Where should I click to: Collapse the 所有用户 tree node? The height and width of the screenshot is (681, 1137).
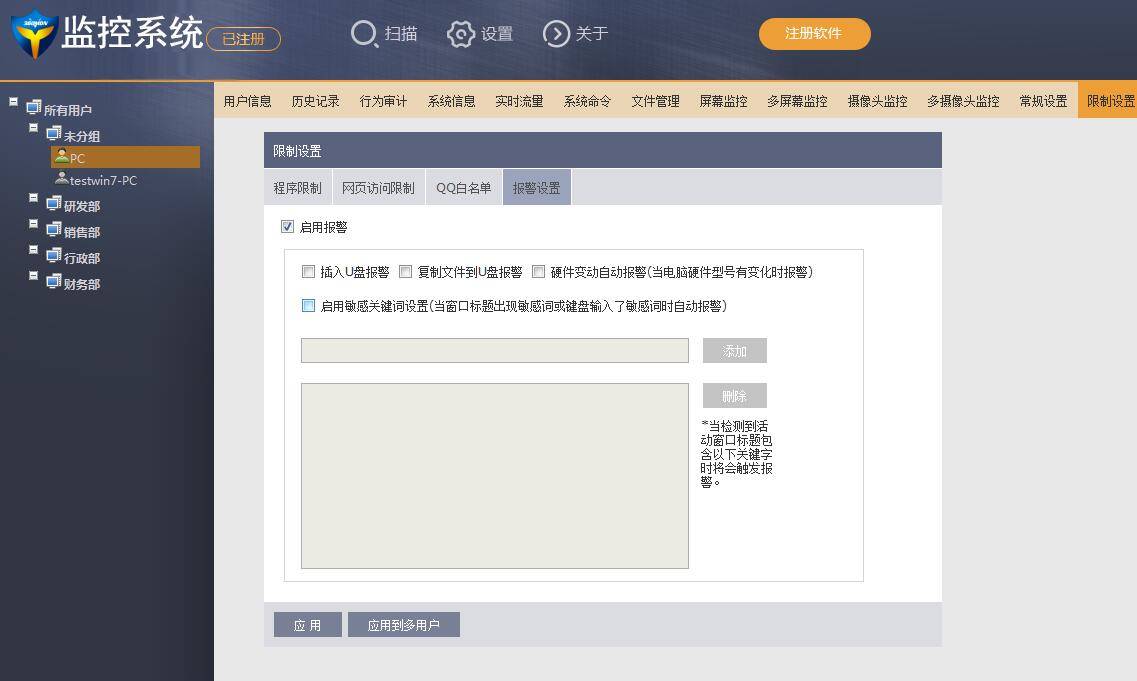coord(13,102)
